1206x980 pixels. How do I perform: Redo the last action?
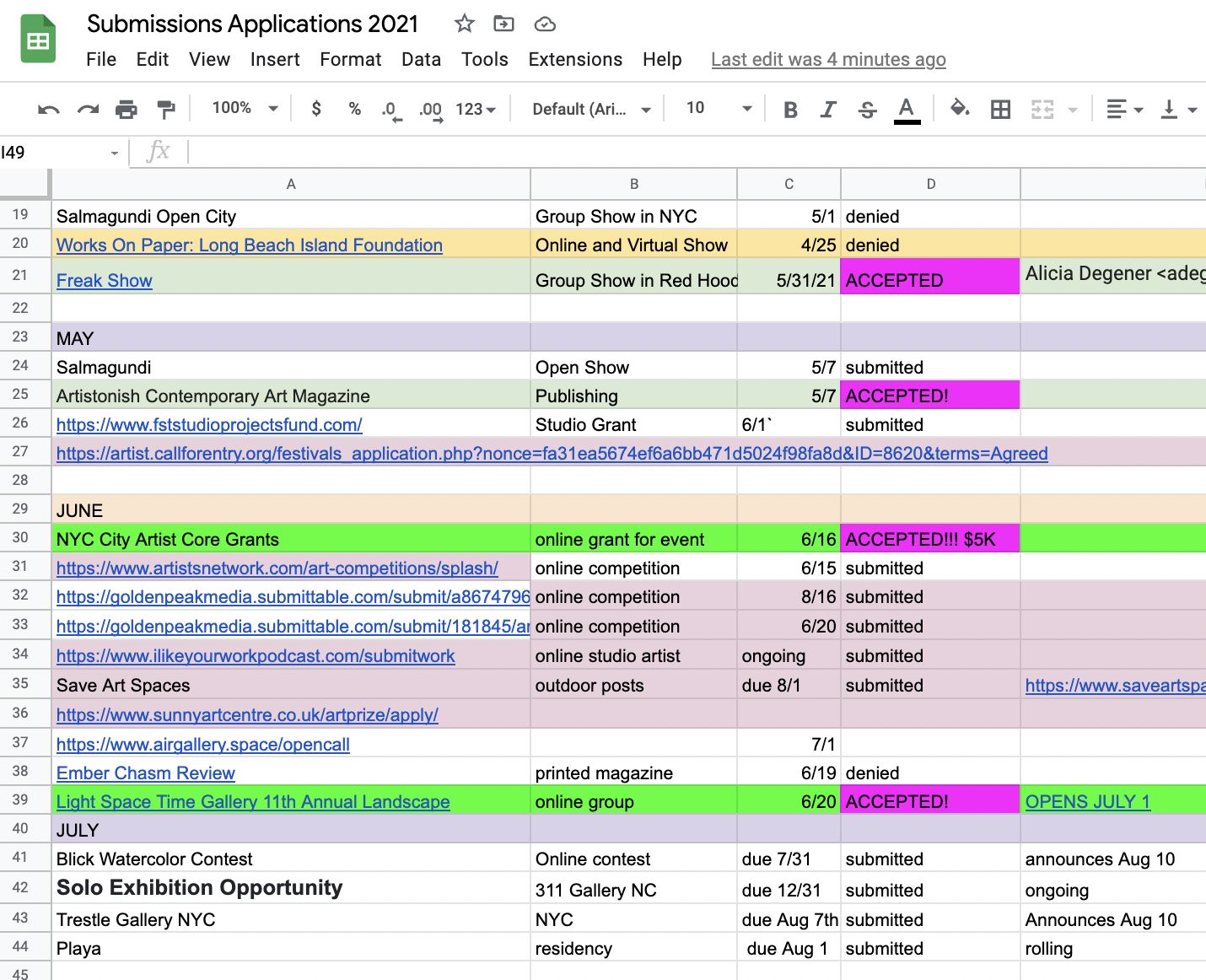click(88, 109)
